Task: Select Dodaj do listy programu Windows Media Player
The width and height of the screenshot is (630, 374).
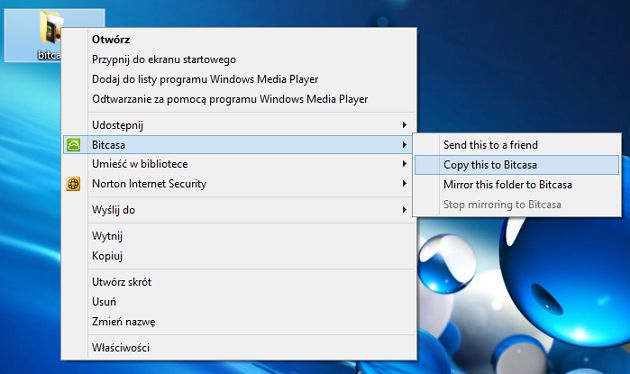Action: tap(239, 79)
